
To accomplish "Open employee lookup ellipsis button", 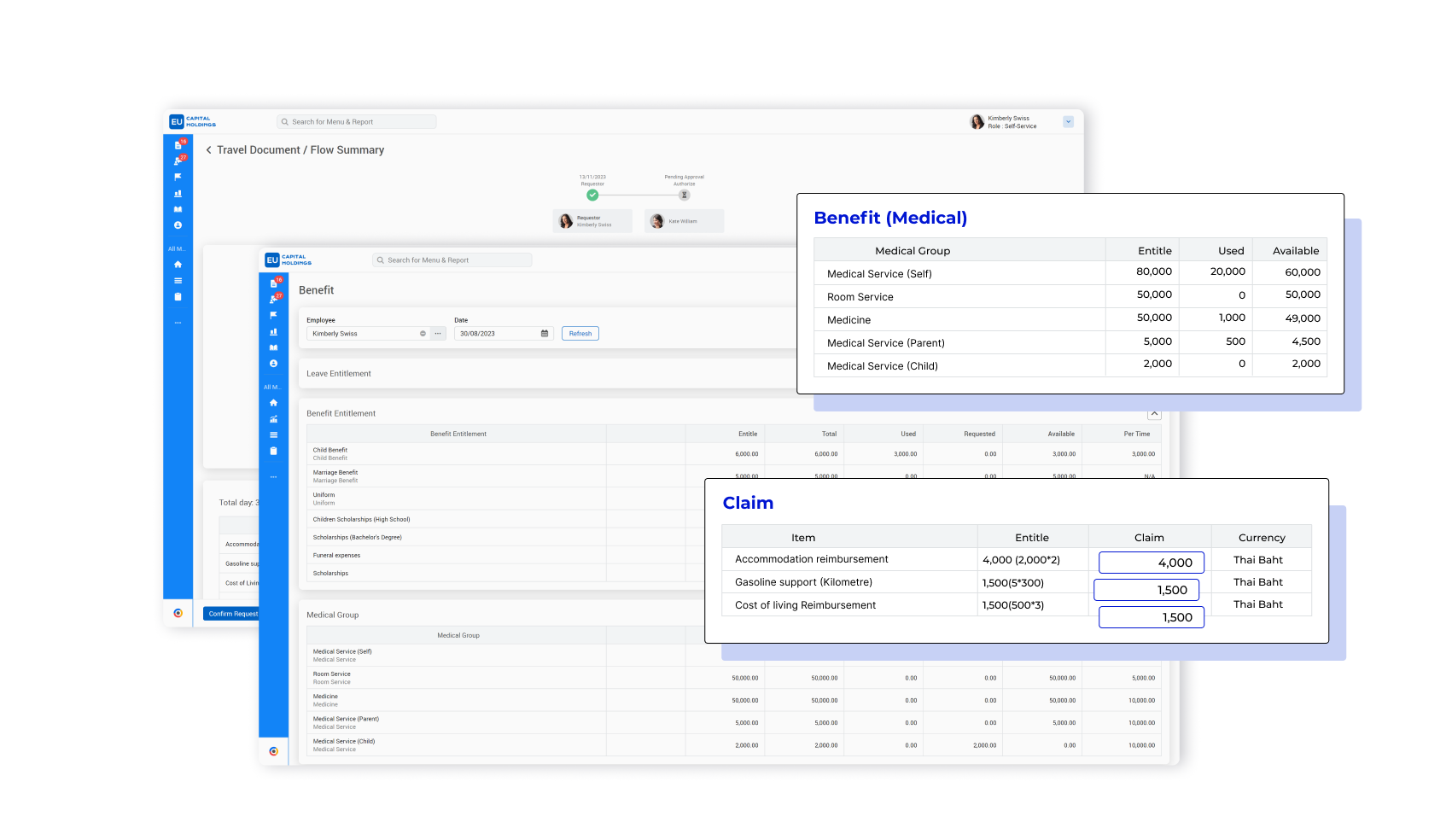I will (438, 334).
